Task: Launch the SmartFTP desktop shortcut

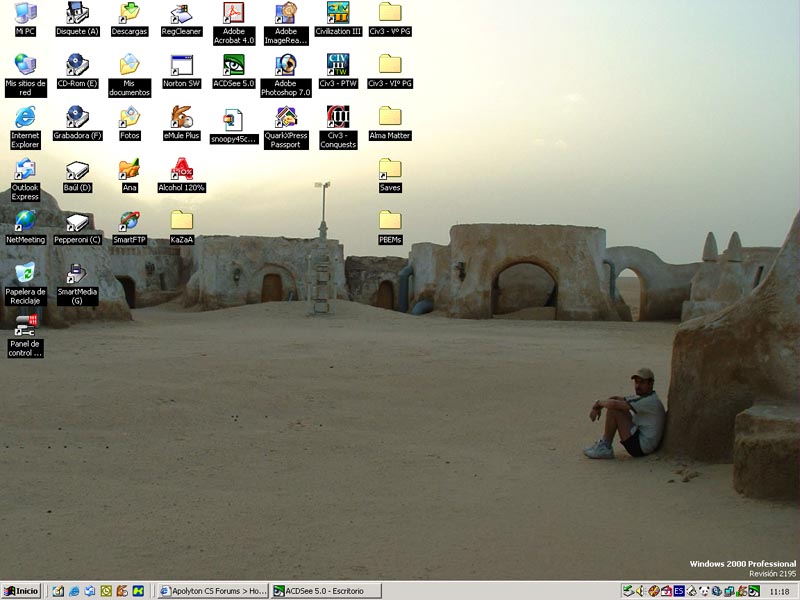Action: [x=129, y=222]
